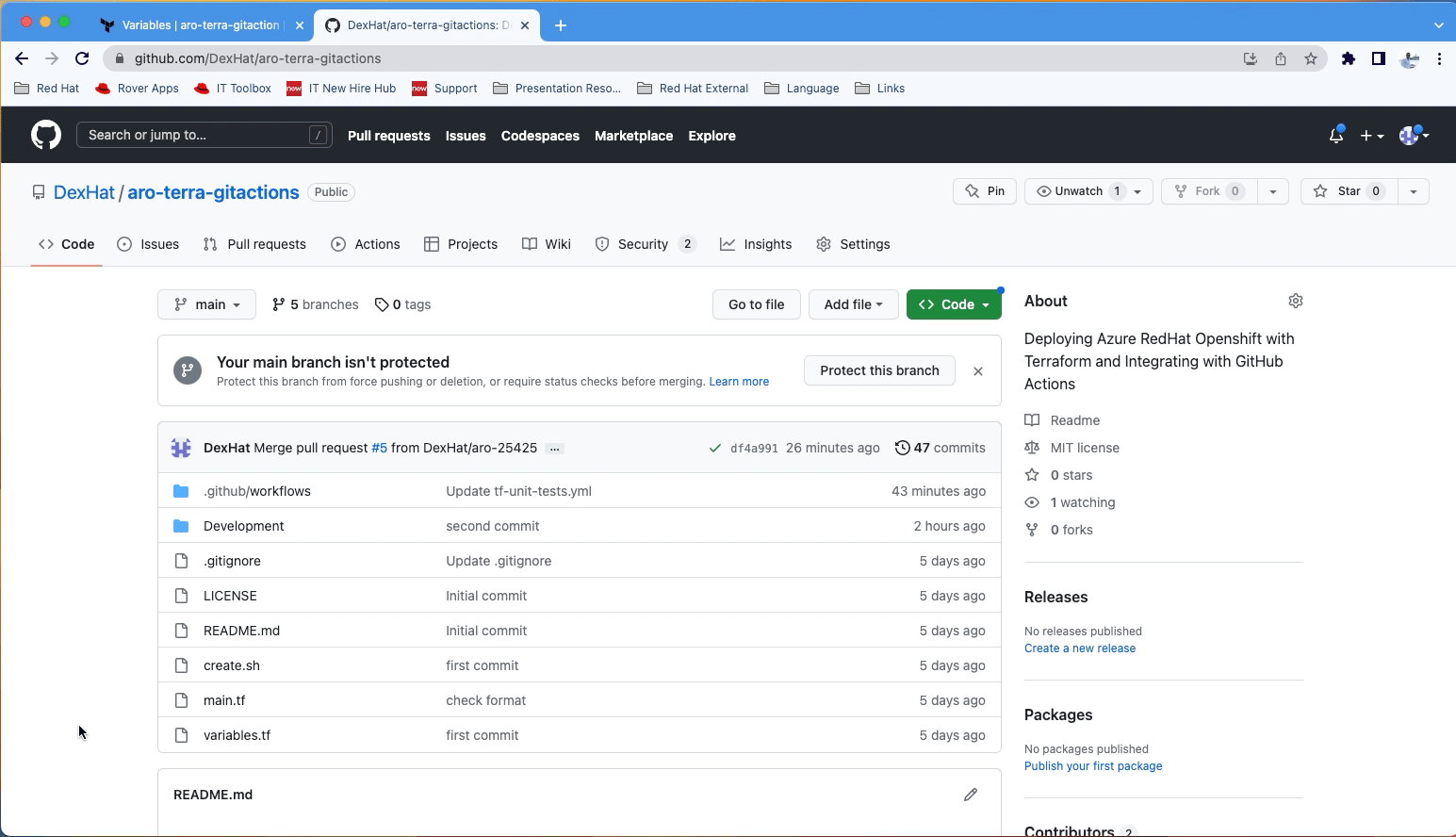View the 0 tags link

[402, 304]
